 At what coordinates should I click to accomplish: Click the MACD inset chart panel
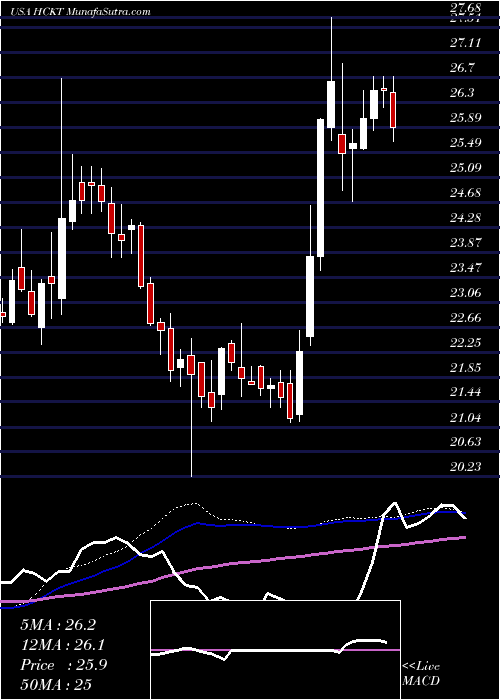pyautogui.click(x=275, y=650)
